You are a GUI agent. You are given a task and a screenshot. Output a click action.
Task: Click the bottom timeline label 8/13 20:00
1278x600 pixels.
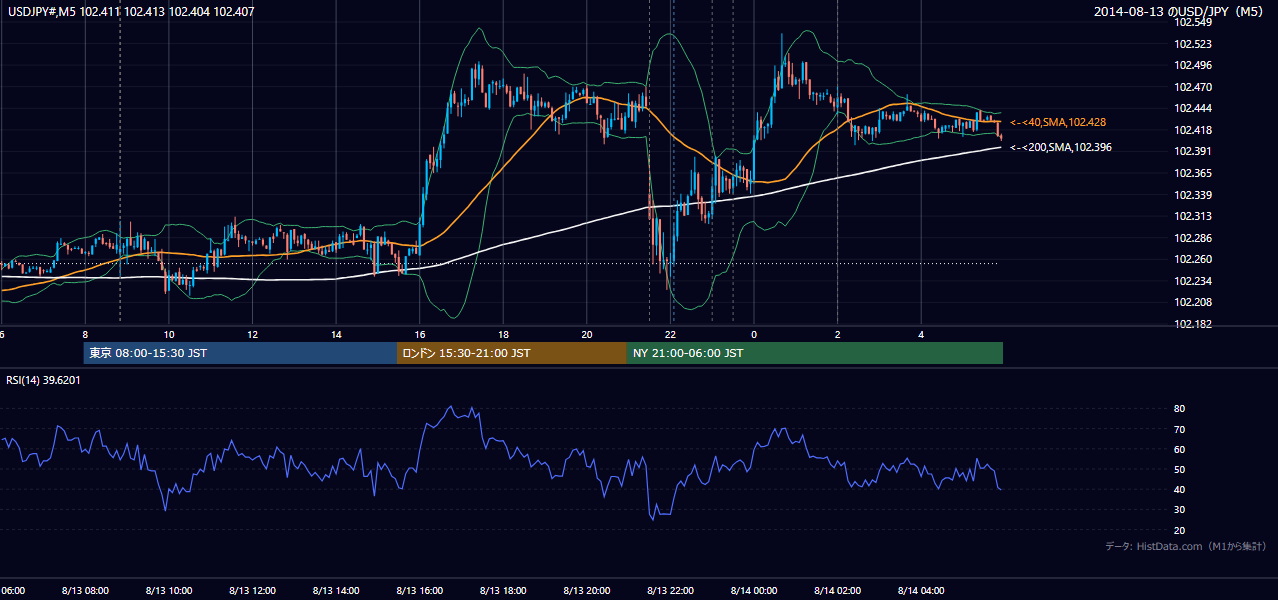(587, 590)
